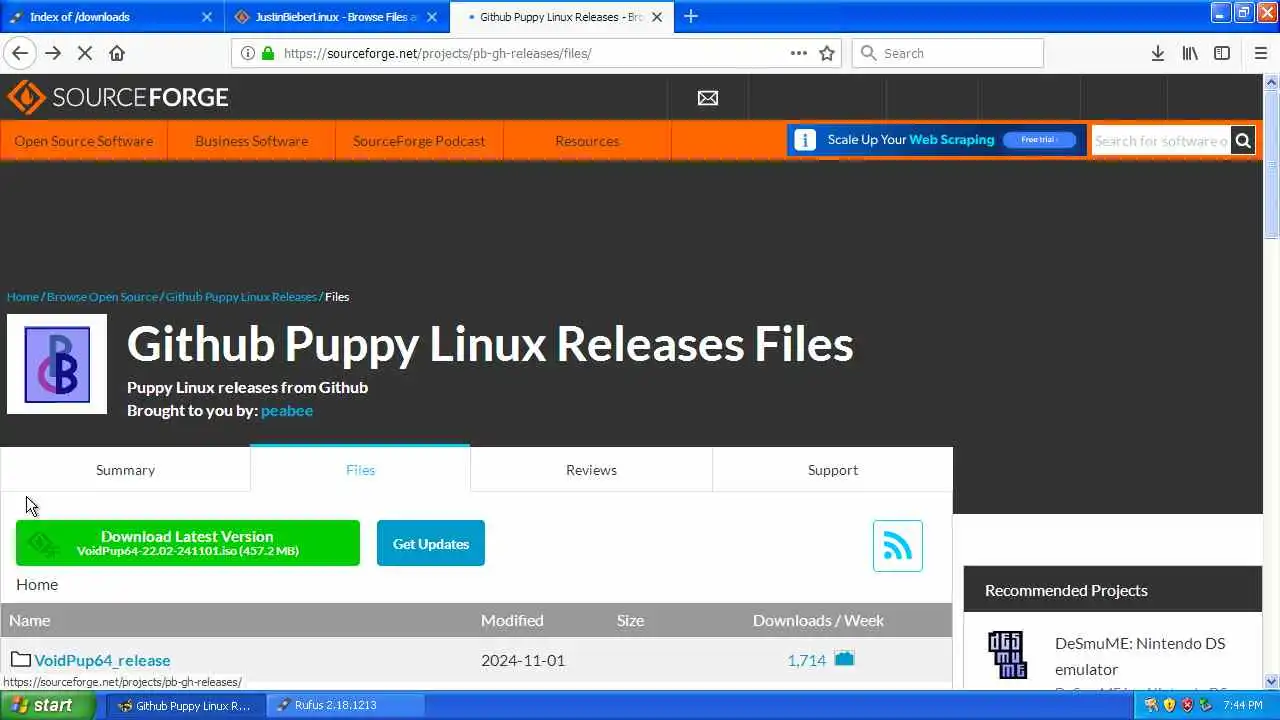Click the 1,714 downloads link
The image size is (1280, 720).
point(807,660)
